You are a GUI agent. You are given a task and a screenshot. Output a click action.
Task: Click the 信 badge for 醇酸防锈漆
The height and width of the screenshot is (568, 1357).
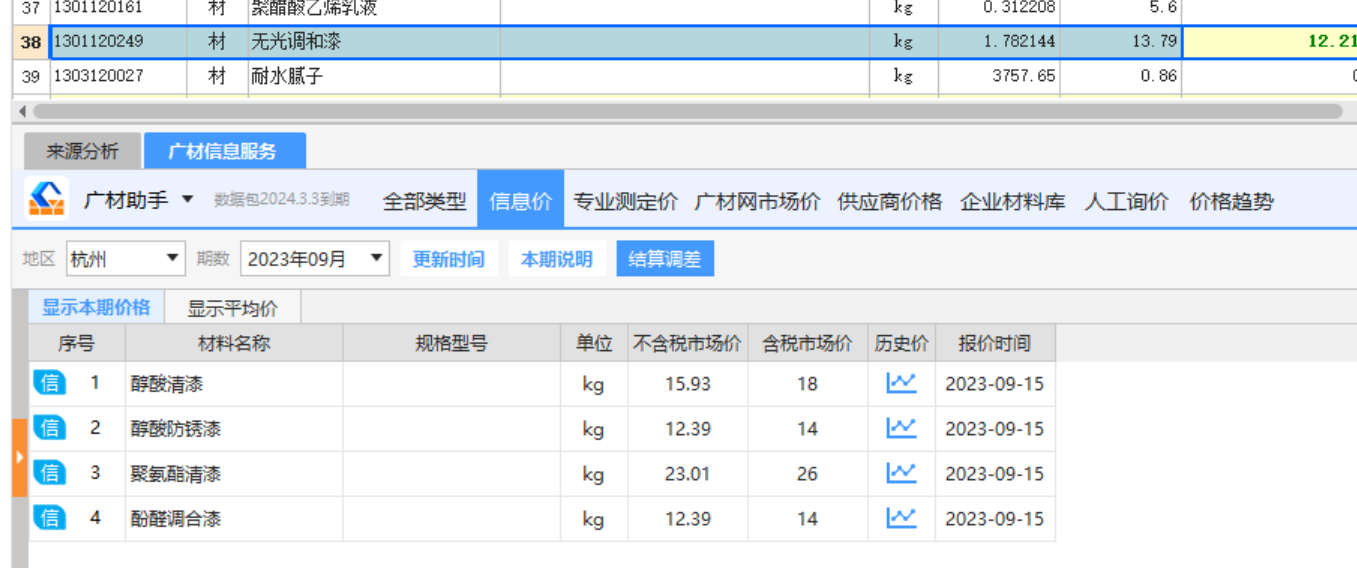pyautogui.click(x=49, y=428)
